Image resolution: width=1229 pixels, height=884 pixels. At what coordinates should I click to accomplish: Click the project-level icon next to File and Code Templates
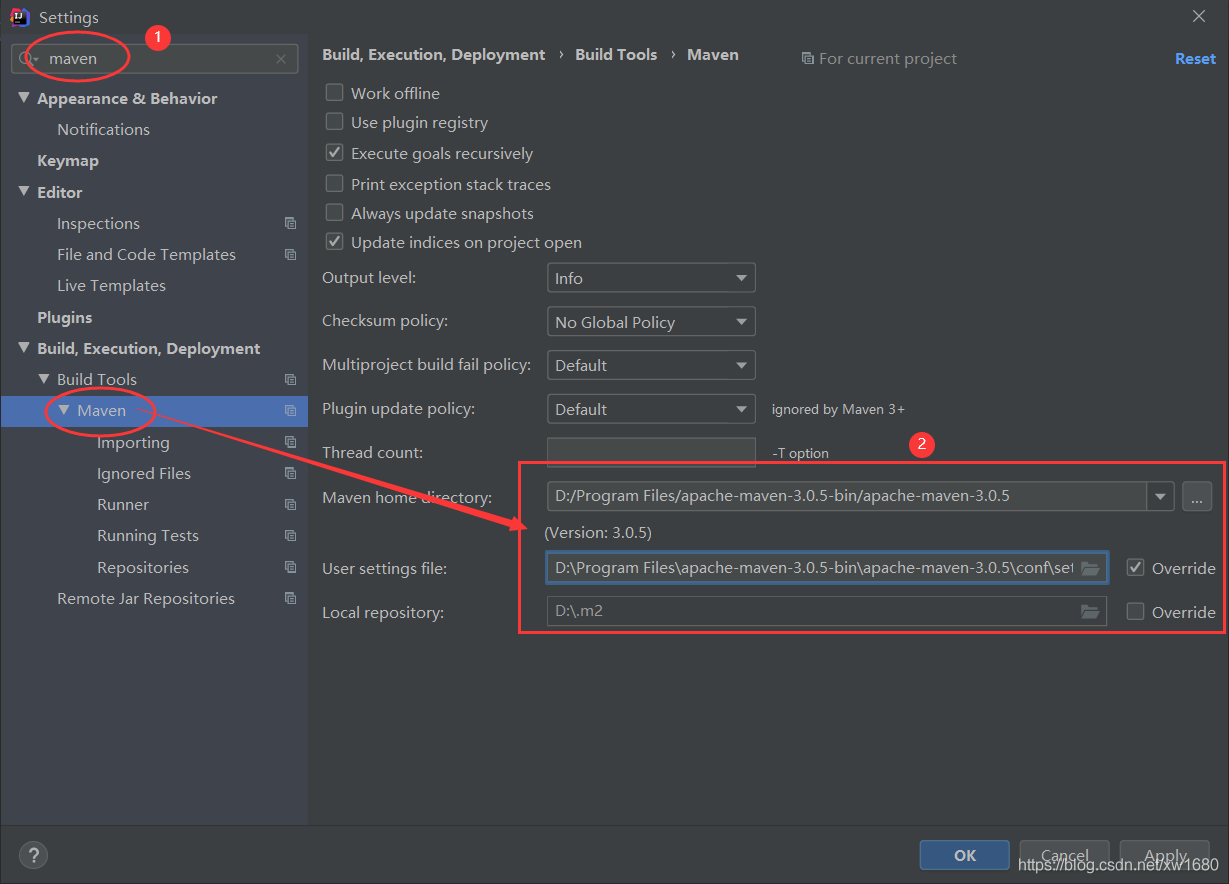coord(290,254)
